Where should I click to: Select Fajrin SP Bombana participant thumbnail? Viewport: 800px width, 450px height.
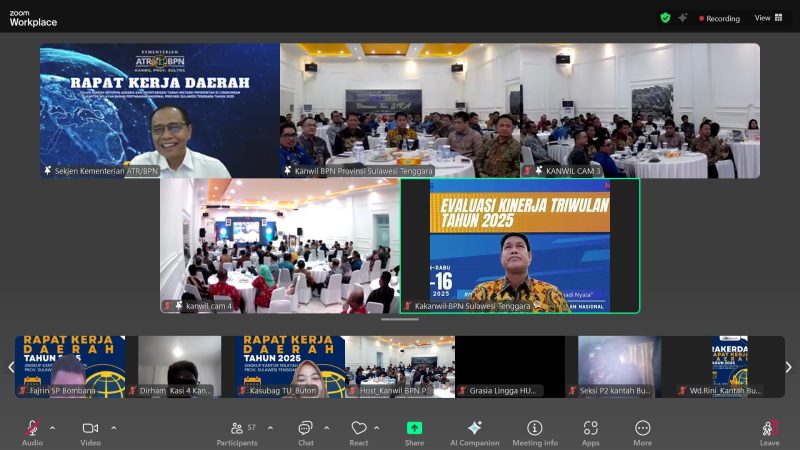point(70,367)
